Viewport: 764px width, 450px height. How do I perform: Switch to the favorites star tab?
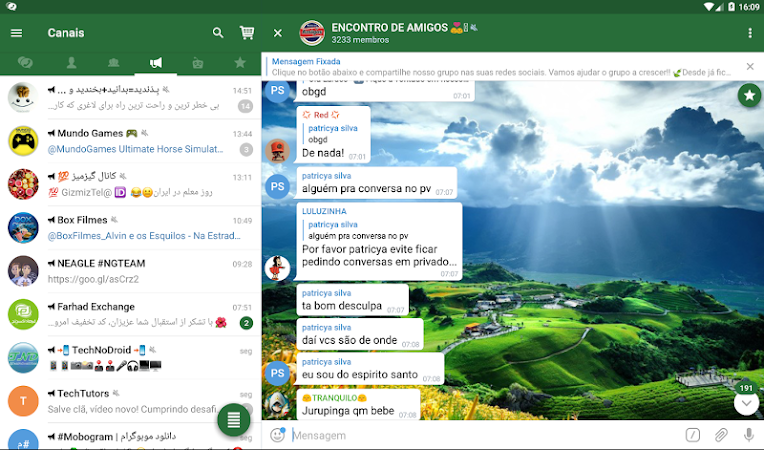240,62
